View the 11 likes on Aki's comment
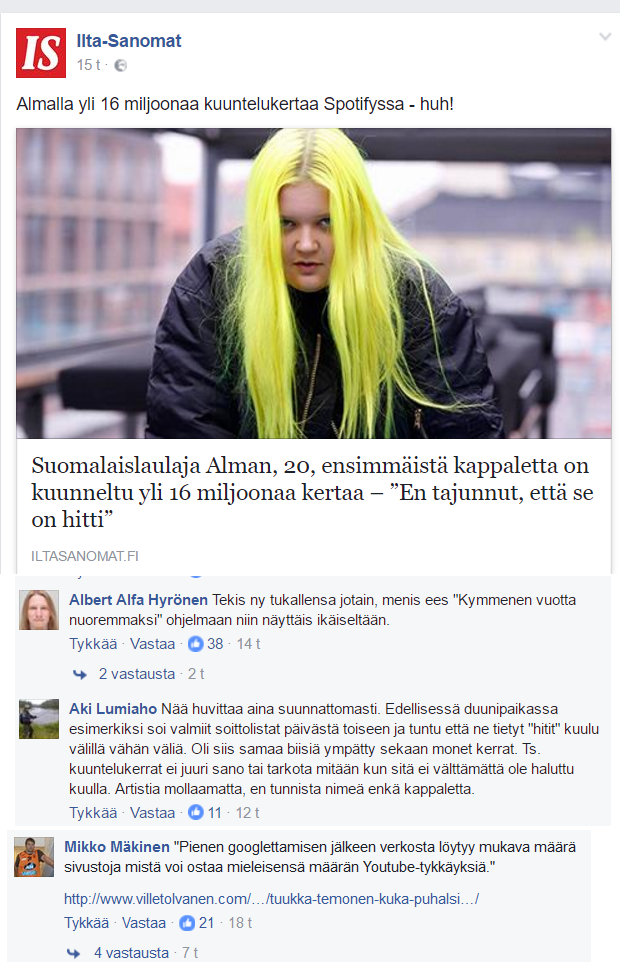 [205, 812]
